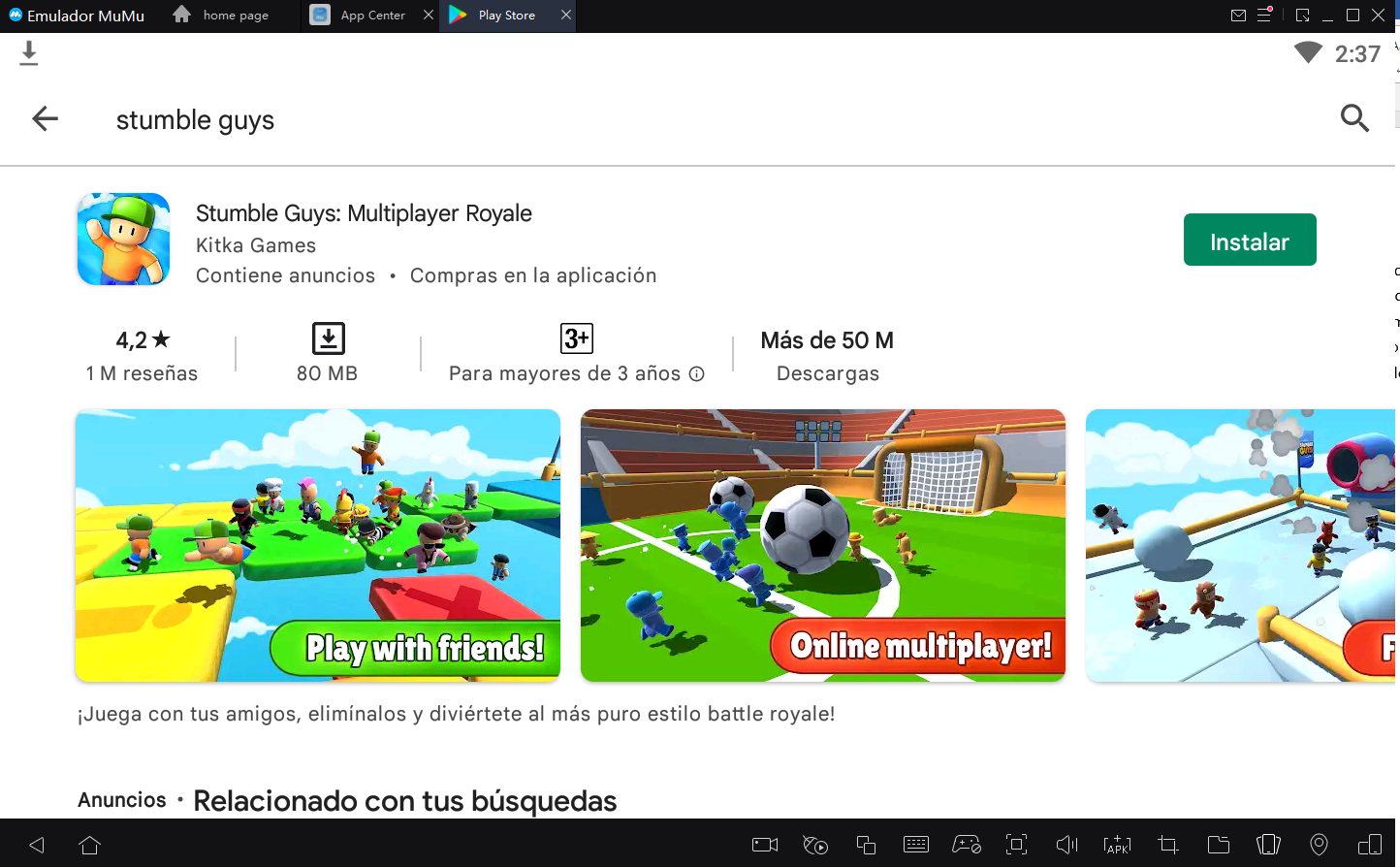
Task: Open the downloads arrow icon at top left
Action: point(29,54)
